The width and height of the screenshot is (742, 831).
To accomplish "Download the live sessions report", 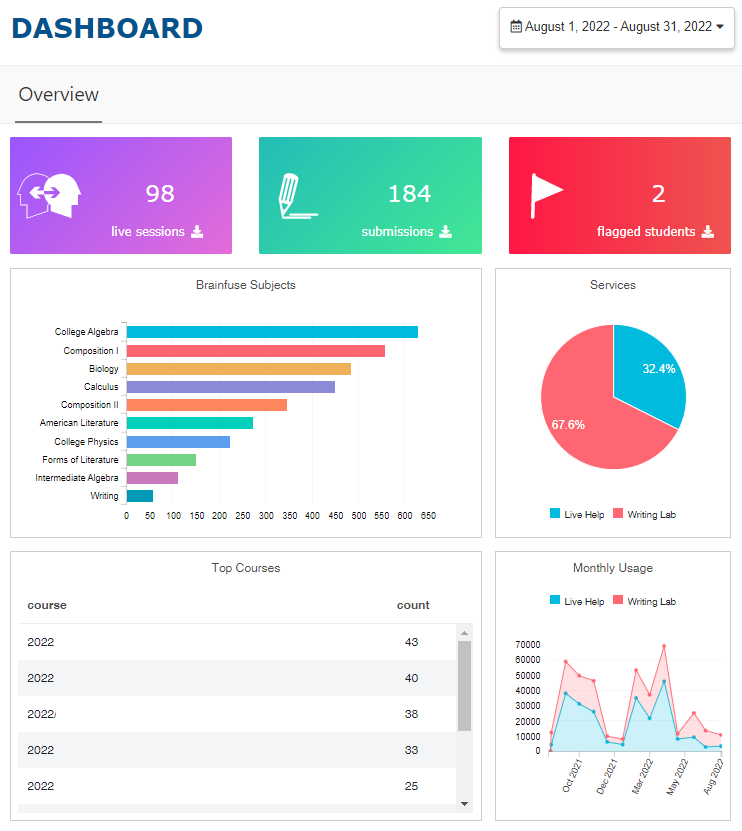I will point(197,232).
